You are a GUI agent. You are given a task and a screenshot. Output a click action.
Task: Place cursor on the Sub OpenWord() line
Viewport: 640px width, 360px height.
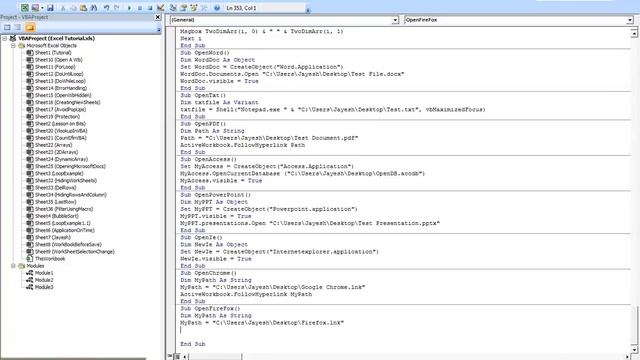[x=205, y=53]
